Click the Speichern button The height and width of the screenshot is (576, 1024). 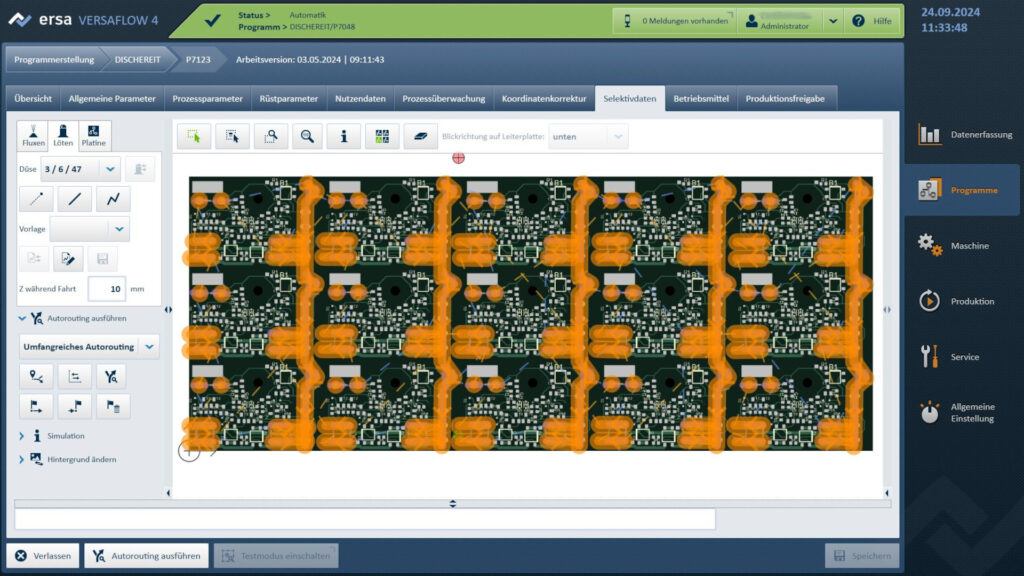point(862,556)
